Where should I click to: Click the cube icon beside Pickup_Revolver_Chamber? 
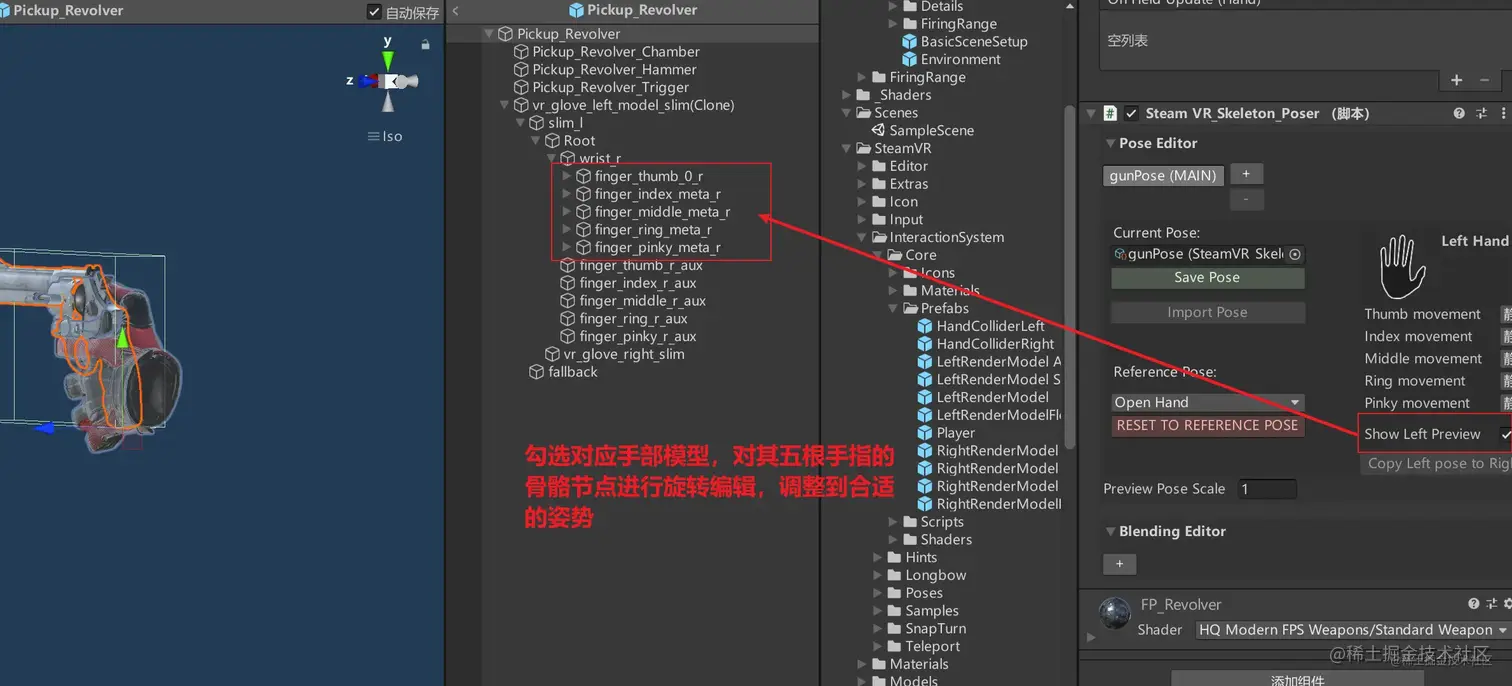[521, 52]
